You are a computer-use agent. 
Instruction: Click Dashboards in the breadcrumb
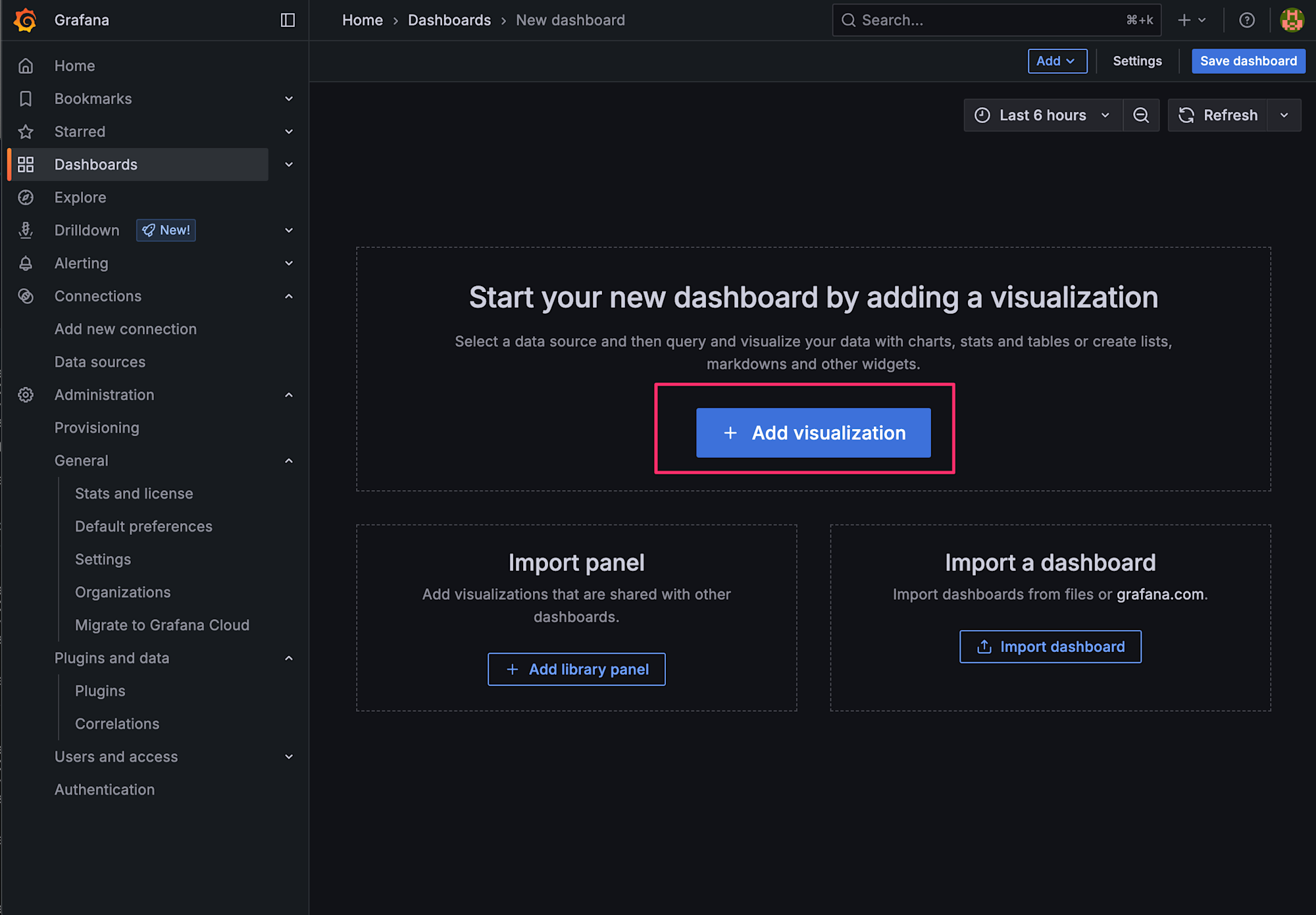click(x=449, y=20)
